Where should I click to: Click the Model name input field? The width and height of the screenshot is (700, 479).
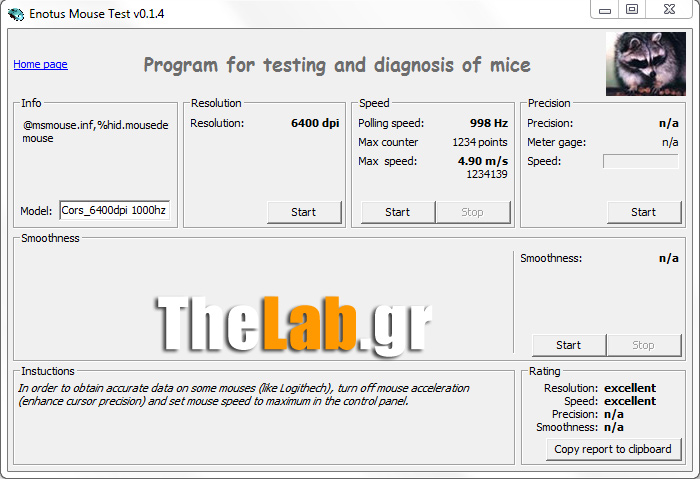pyautogui.click(x=114, y=211)
